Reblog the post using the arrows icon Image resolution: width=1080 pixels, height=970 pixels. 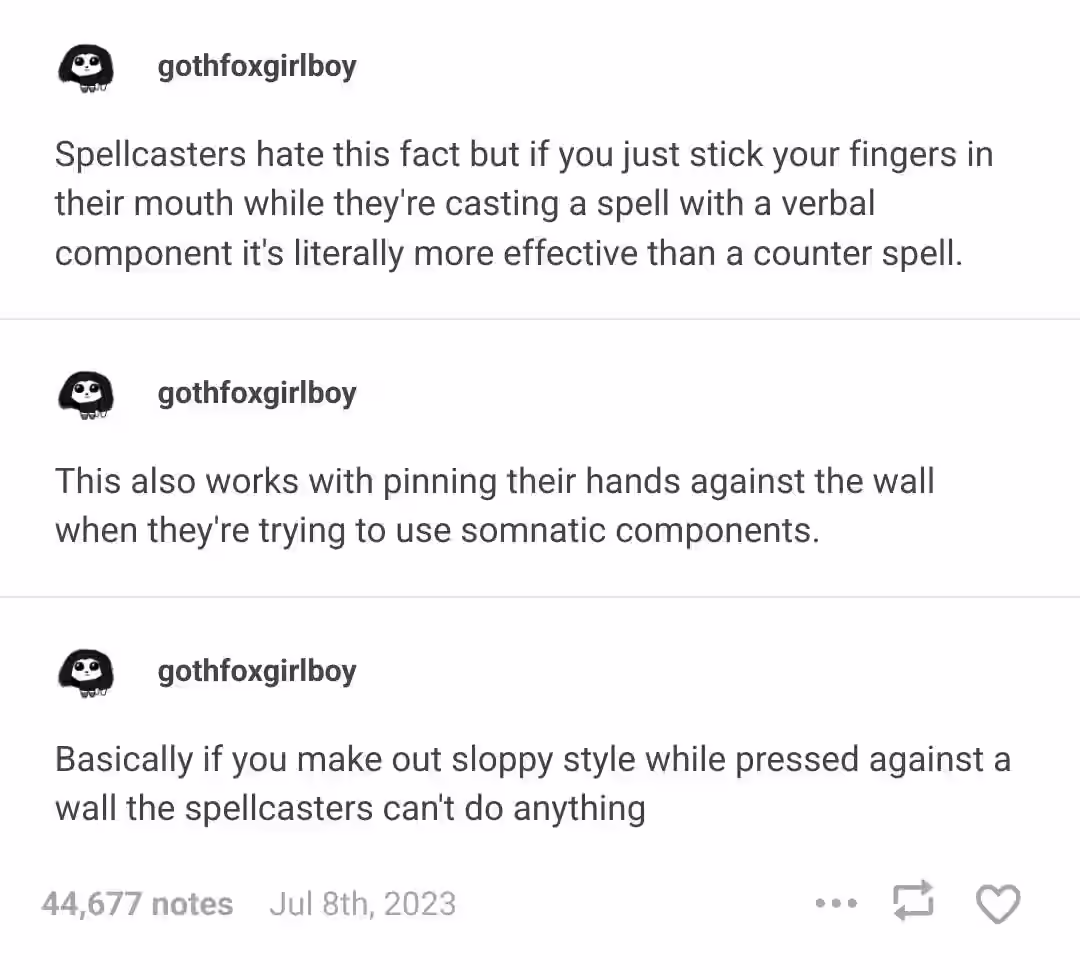(x=913, y=901)
